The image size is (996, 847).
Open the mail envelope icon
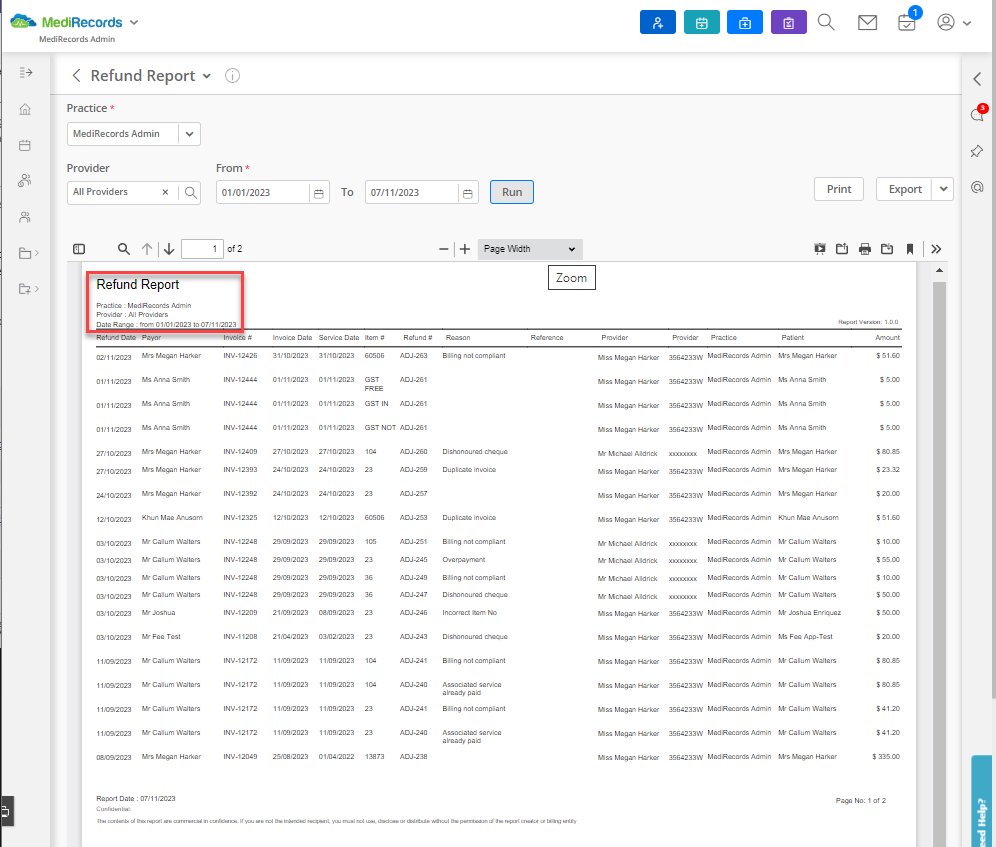pyautogui.click(x=867, y=22)
